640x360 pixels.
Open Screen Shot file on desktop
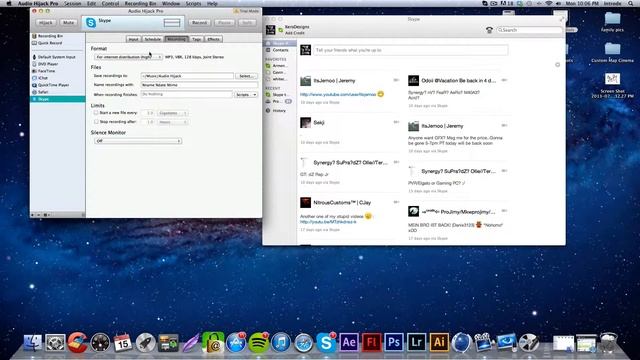(612, 85)
